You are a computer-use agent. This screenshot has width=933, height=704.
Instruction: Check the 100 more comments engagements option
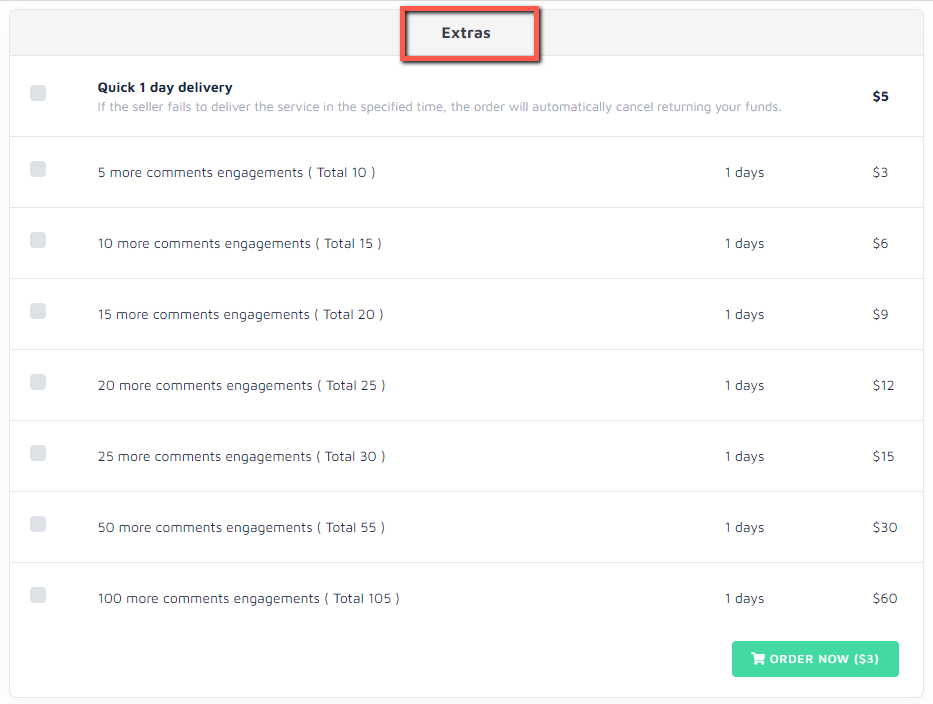coord(38,595)
